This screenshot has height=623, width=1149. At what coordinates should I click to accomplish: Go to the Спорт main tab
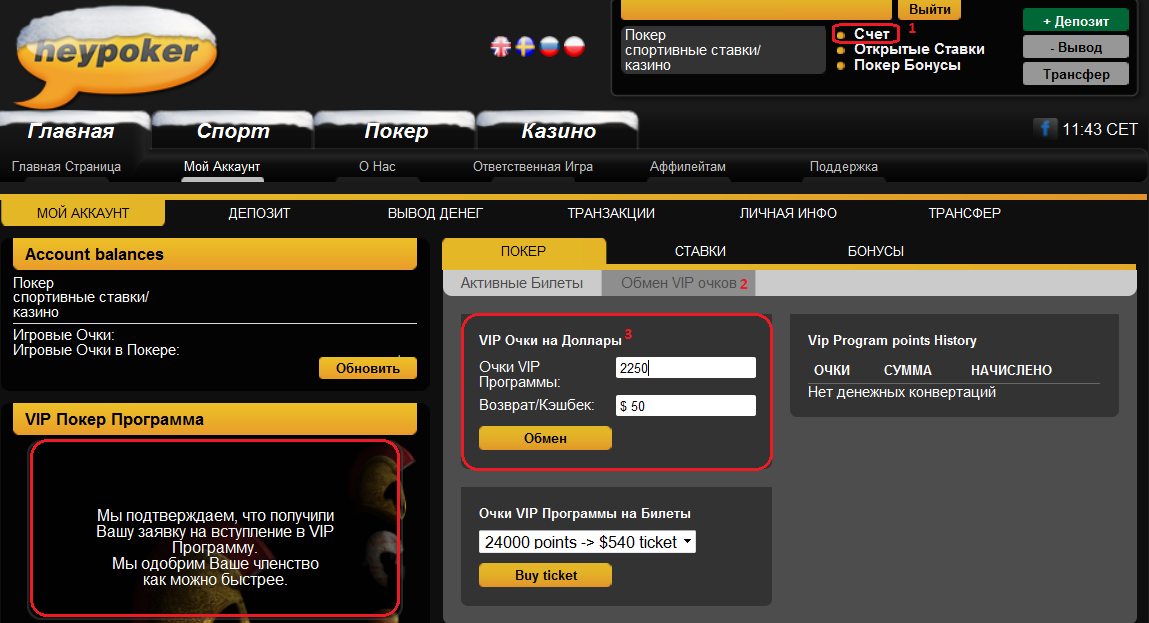coord(233,131)
